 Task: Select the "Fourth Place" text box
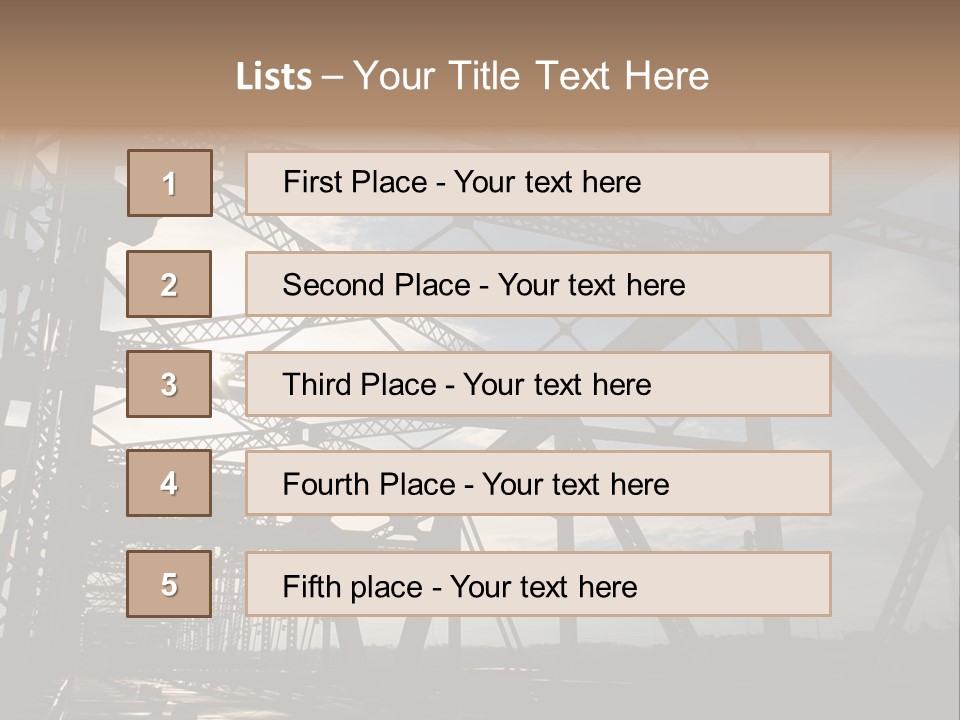coord(538,484)
